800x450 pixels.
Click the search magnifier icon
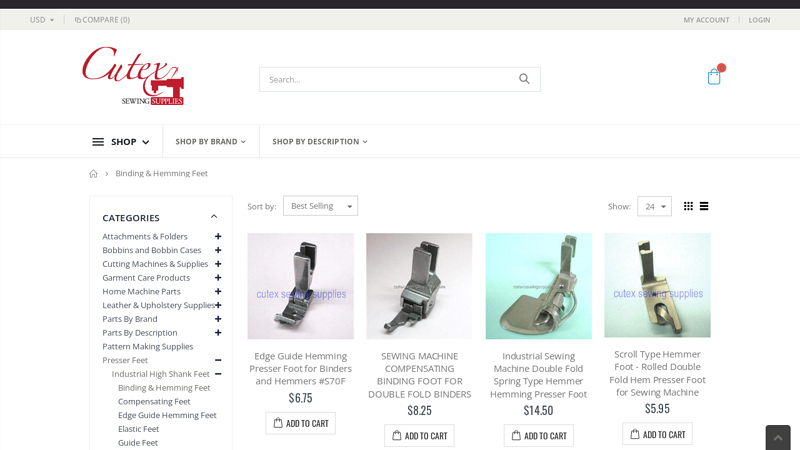(x=524, y=79)
